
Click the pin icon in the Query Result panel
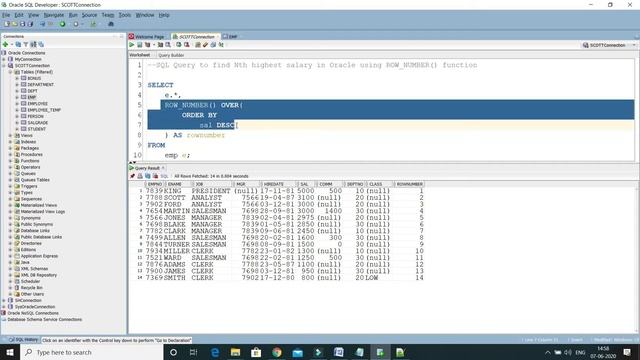tap(132, 176)
